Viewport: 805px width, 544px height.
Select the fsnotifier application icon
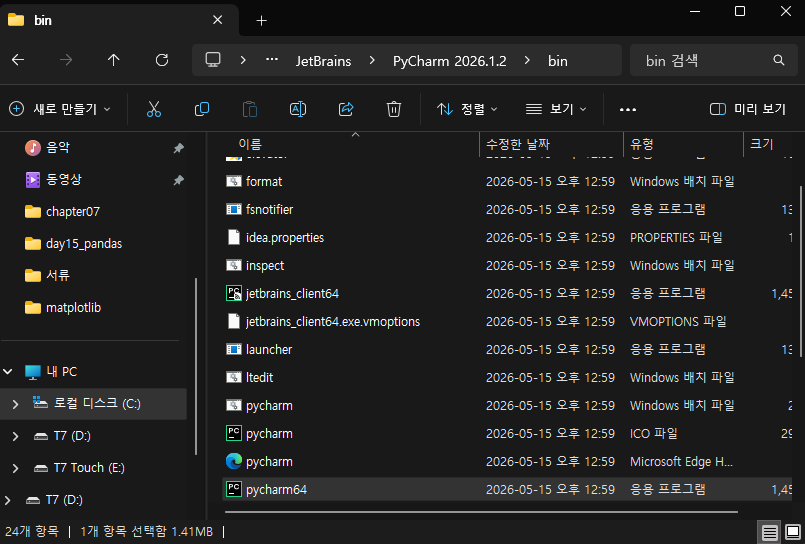pos(234,209)
